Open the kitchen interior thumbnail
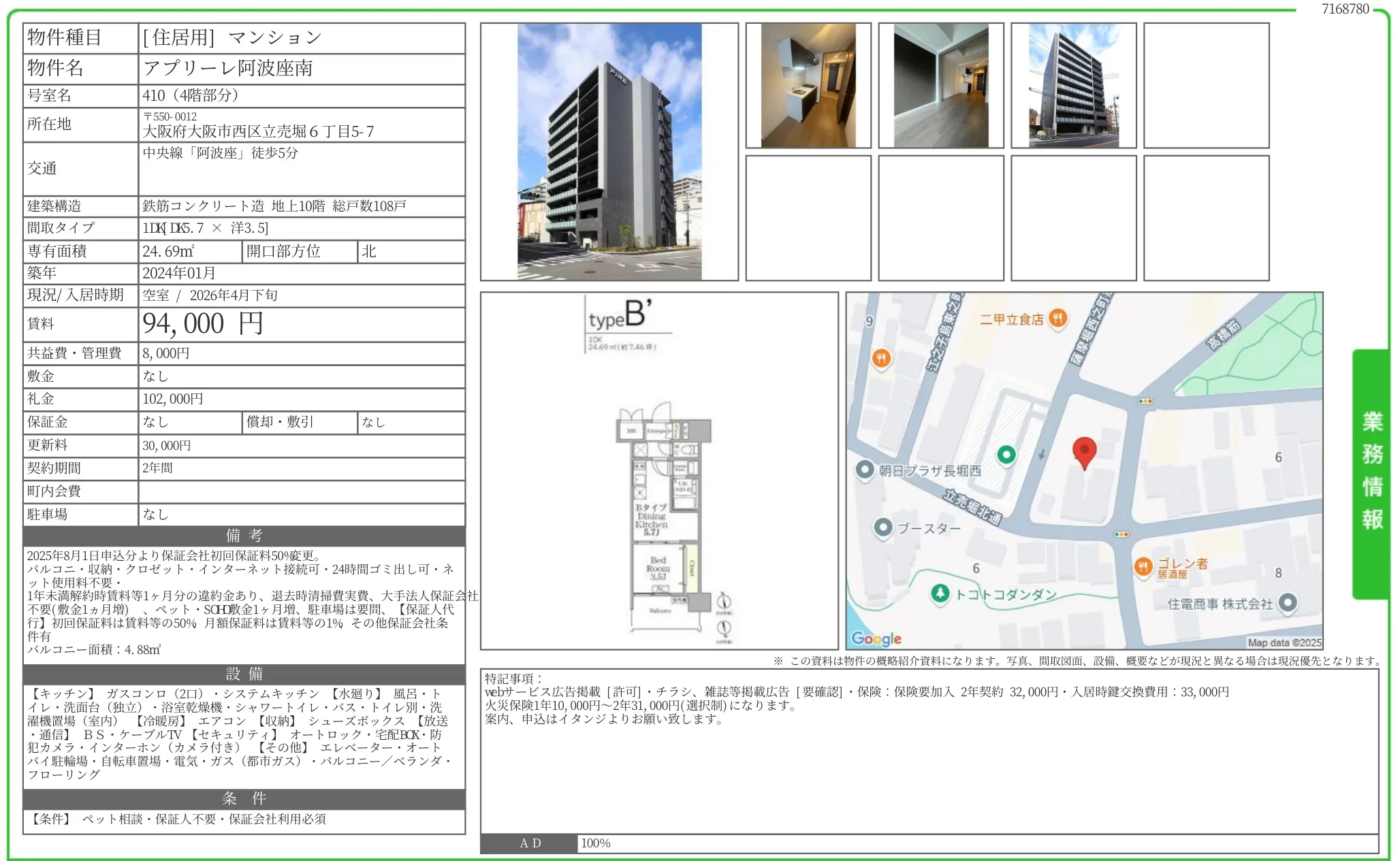 (x=808, y=86)
